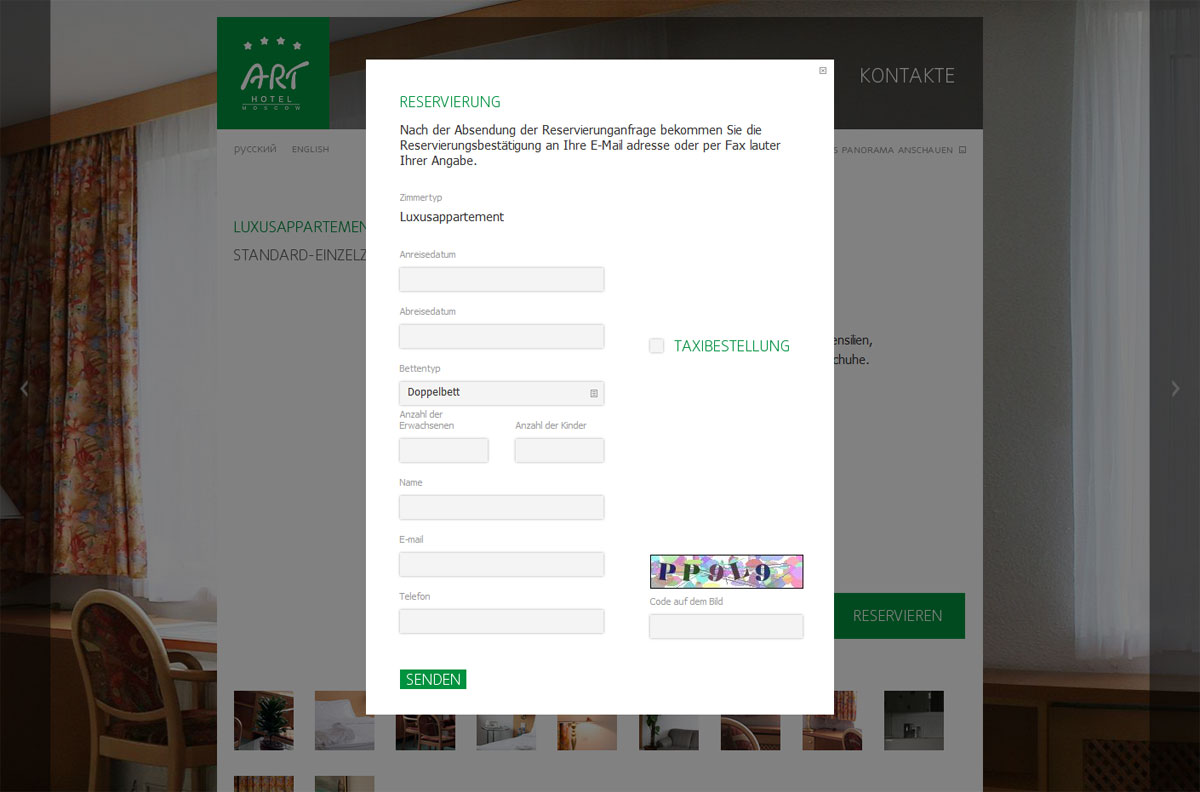Click the panorama view icon

click(x=962, y=150)
